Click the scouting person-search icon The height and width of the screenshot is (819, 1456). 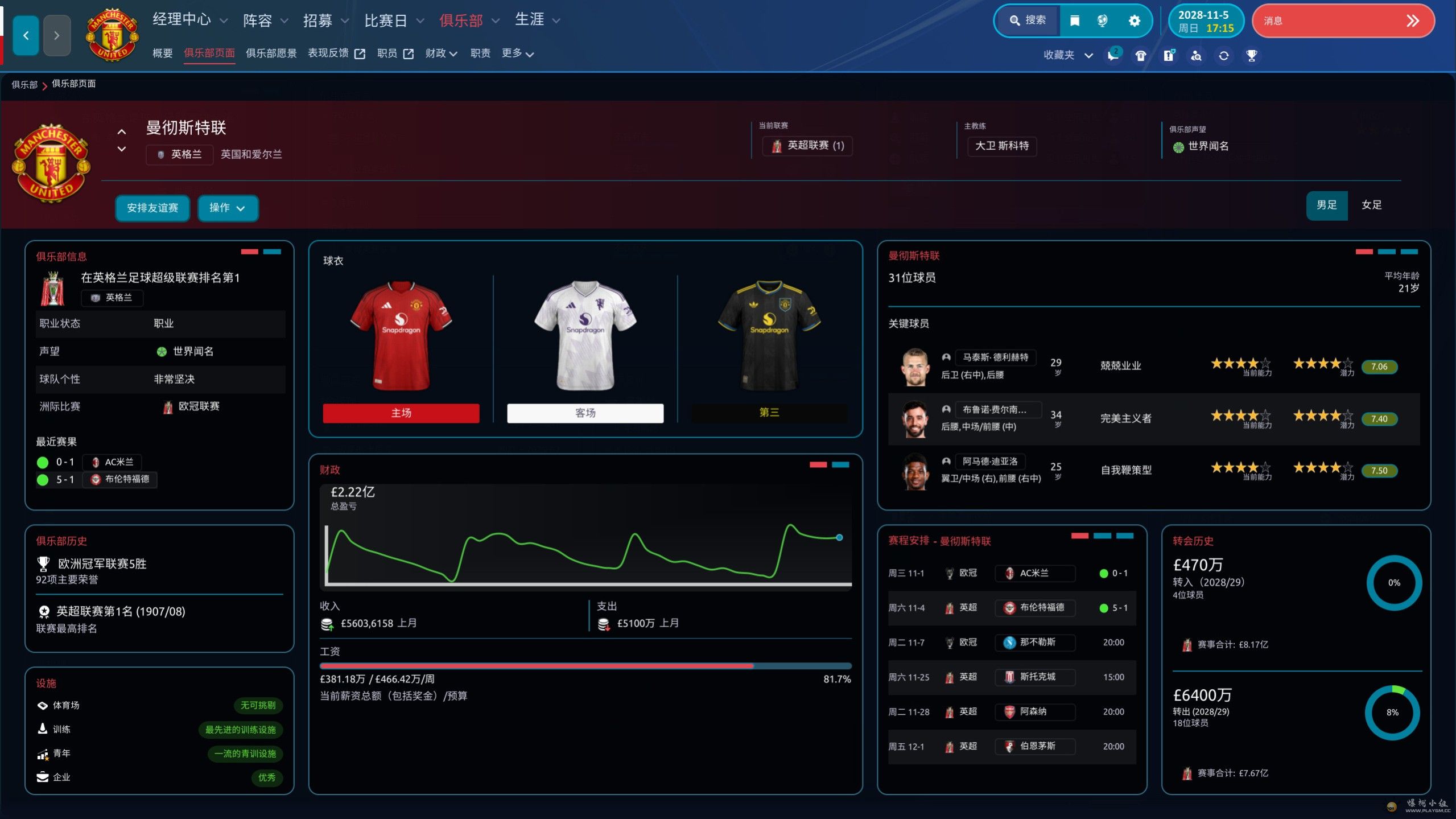click(1196, 55)
